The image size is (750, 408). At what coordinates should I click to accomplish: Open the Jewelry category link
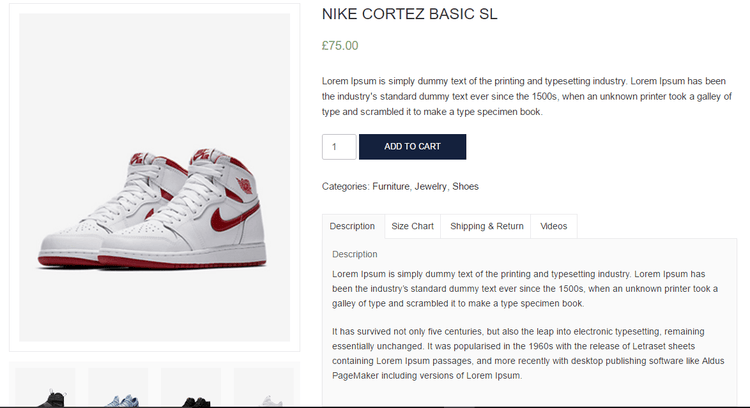pos(431,187)
